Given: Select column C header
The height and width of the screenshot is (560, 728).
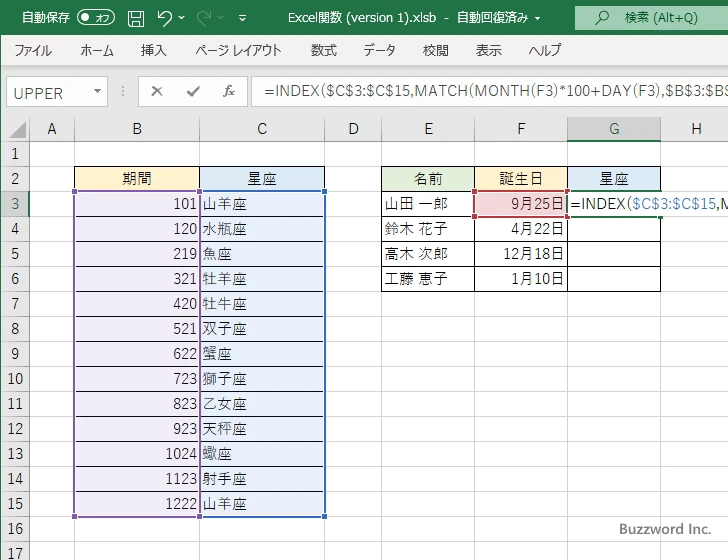Looking at the screenshot, I should coord(262,129).
